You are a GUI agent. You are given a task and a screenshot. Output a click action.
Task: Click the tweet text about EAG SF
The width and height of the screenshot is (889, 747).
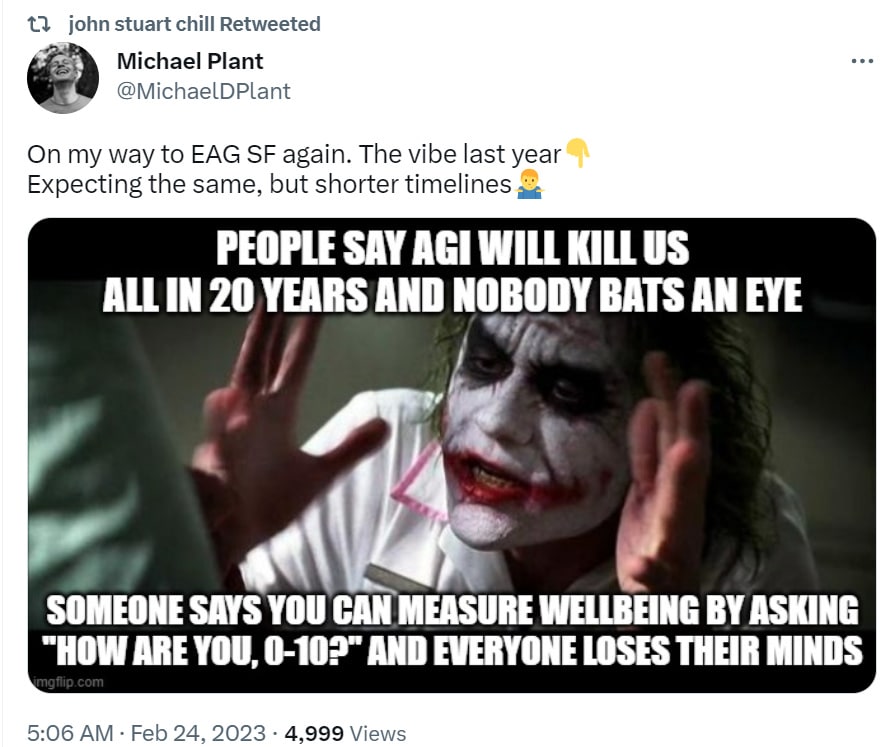click(294, 154)
